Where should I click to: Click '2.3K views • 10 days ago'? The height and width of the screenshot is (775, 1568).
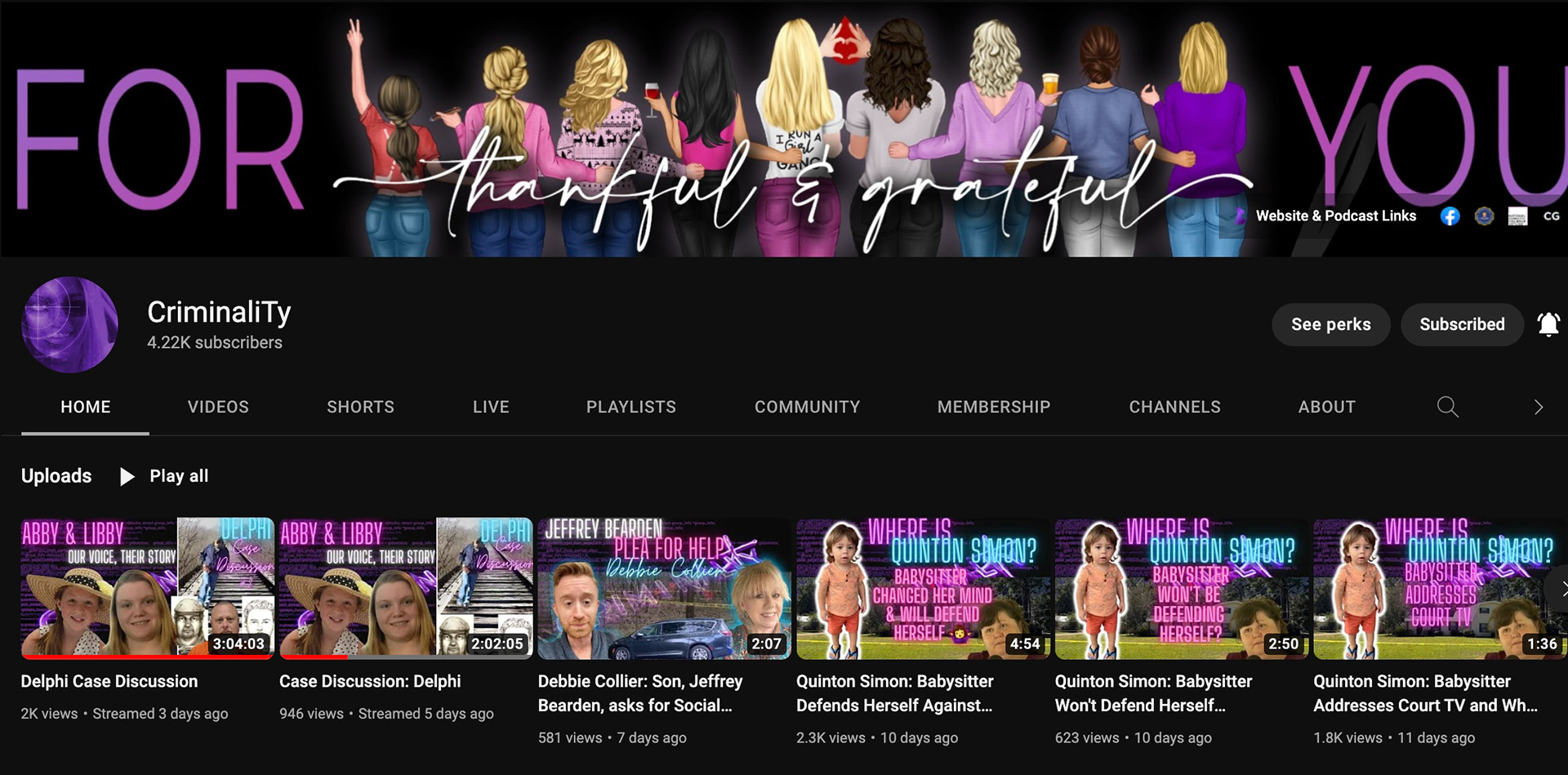click(x=877, y=738)
